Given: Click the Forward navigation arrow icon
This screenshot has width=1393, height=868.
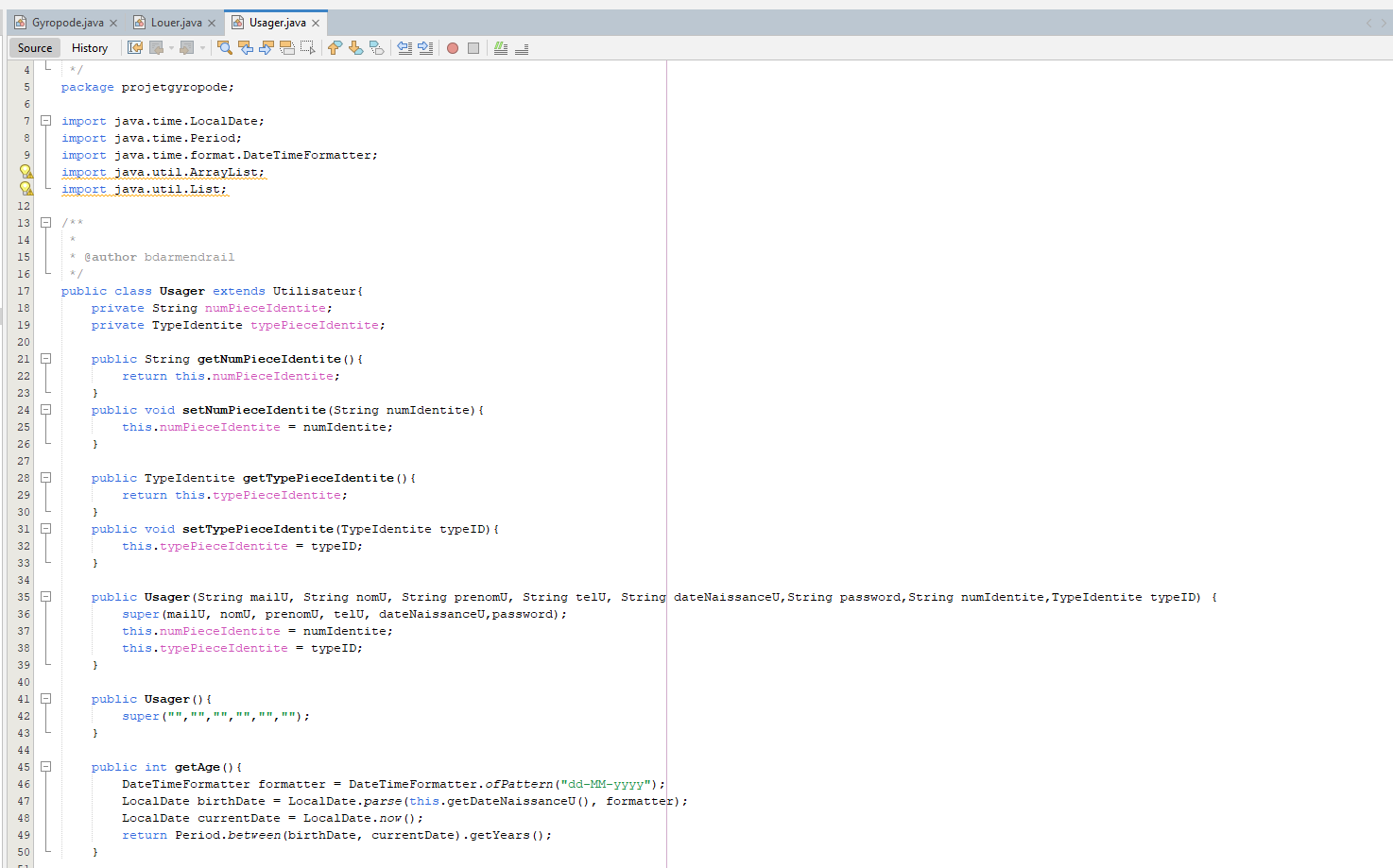Looking at the screenshot, I should click(x=187, y=48).
